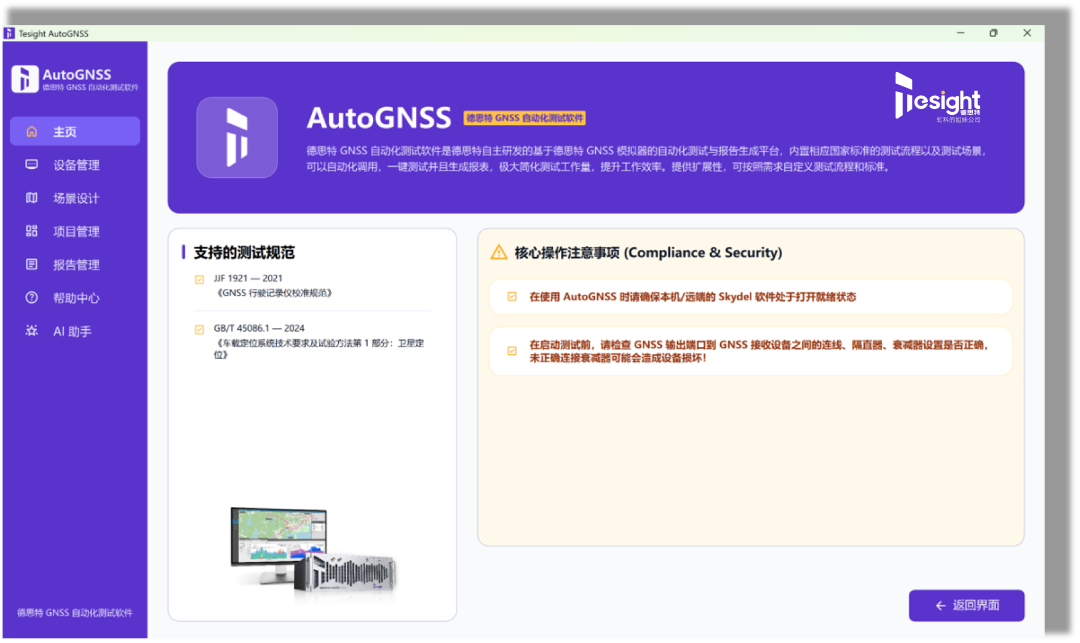The image size is (1080, 643).
Task: Launch the AI 助手 page
Action: pyautogui.click(x=75, y=331)
